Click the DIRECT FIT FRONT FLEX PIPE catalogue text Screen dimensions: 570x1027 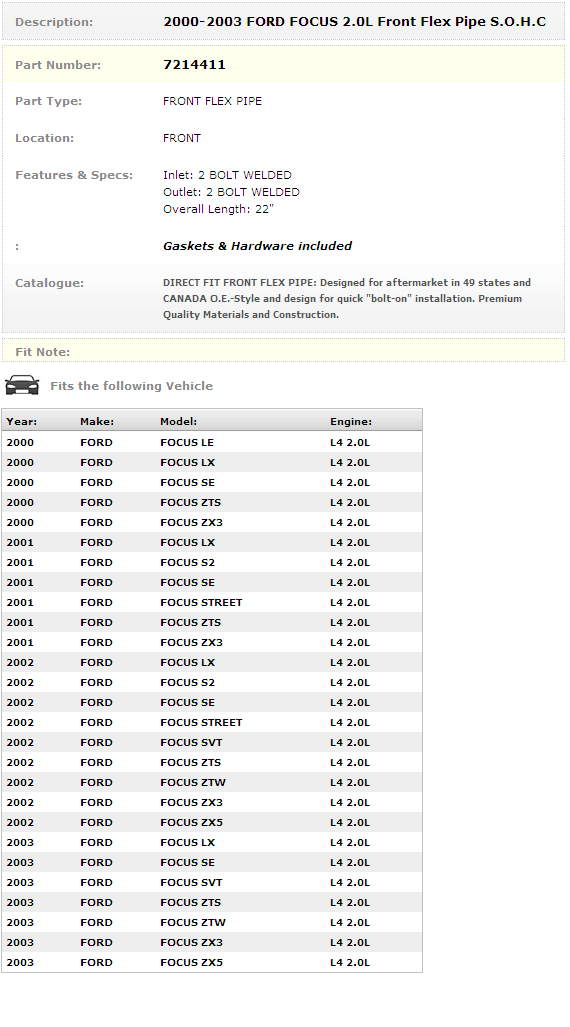(347, 298)
